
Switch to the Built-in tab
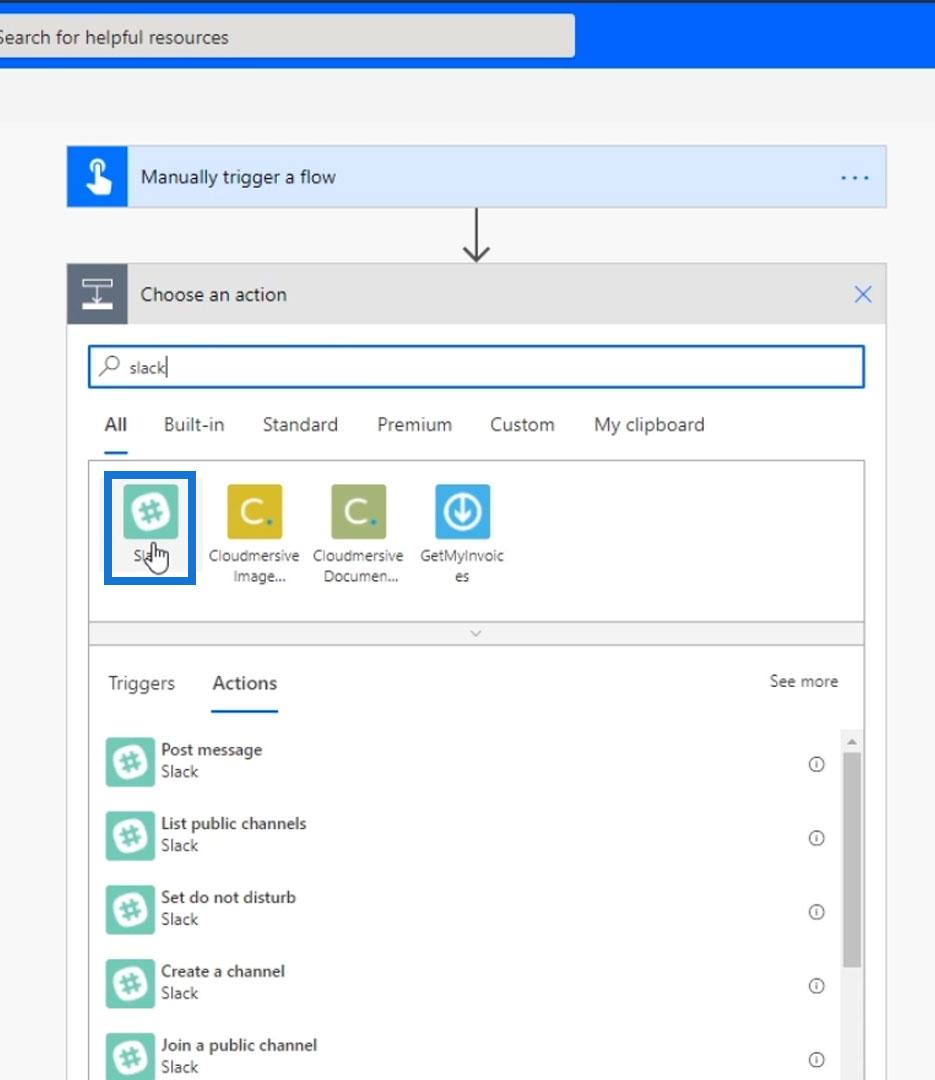tap(194, 424)
